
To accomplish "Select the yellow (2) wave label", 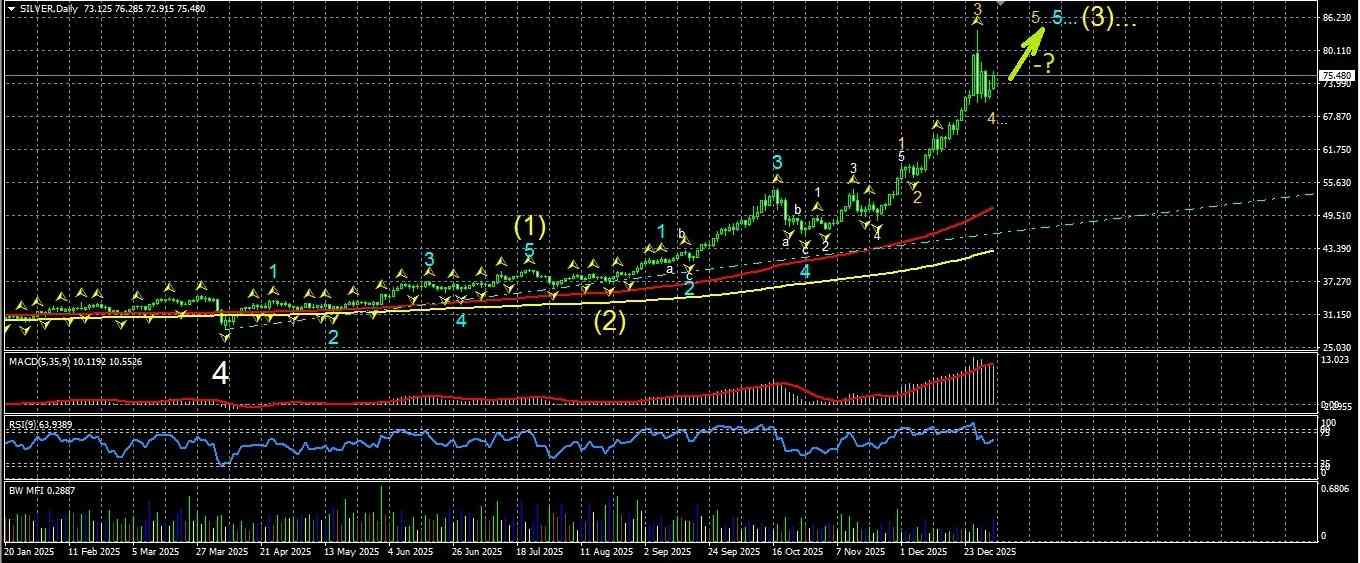I will click(610, 322).
